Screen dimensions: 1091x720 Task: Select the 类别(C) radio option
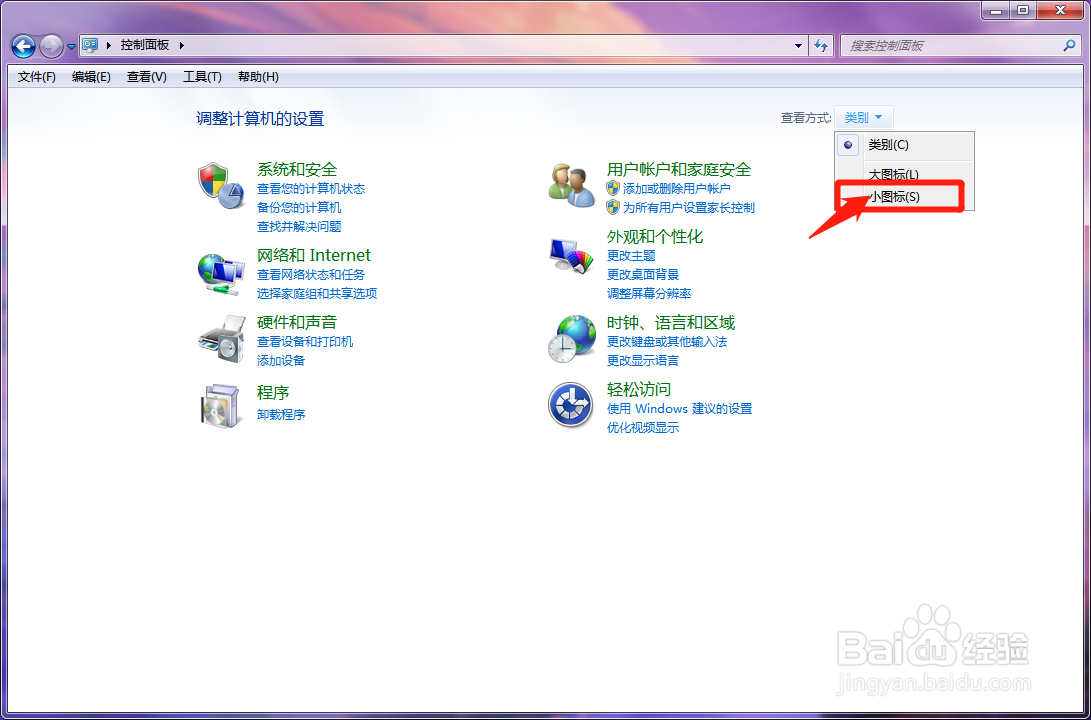coord(904,145)
